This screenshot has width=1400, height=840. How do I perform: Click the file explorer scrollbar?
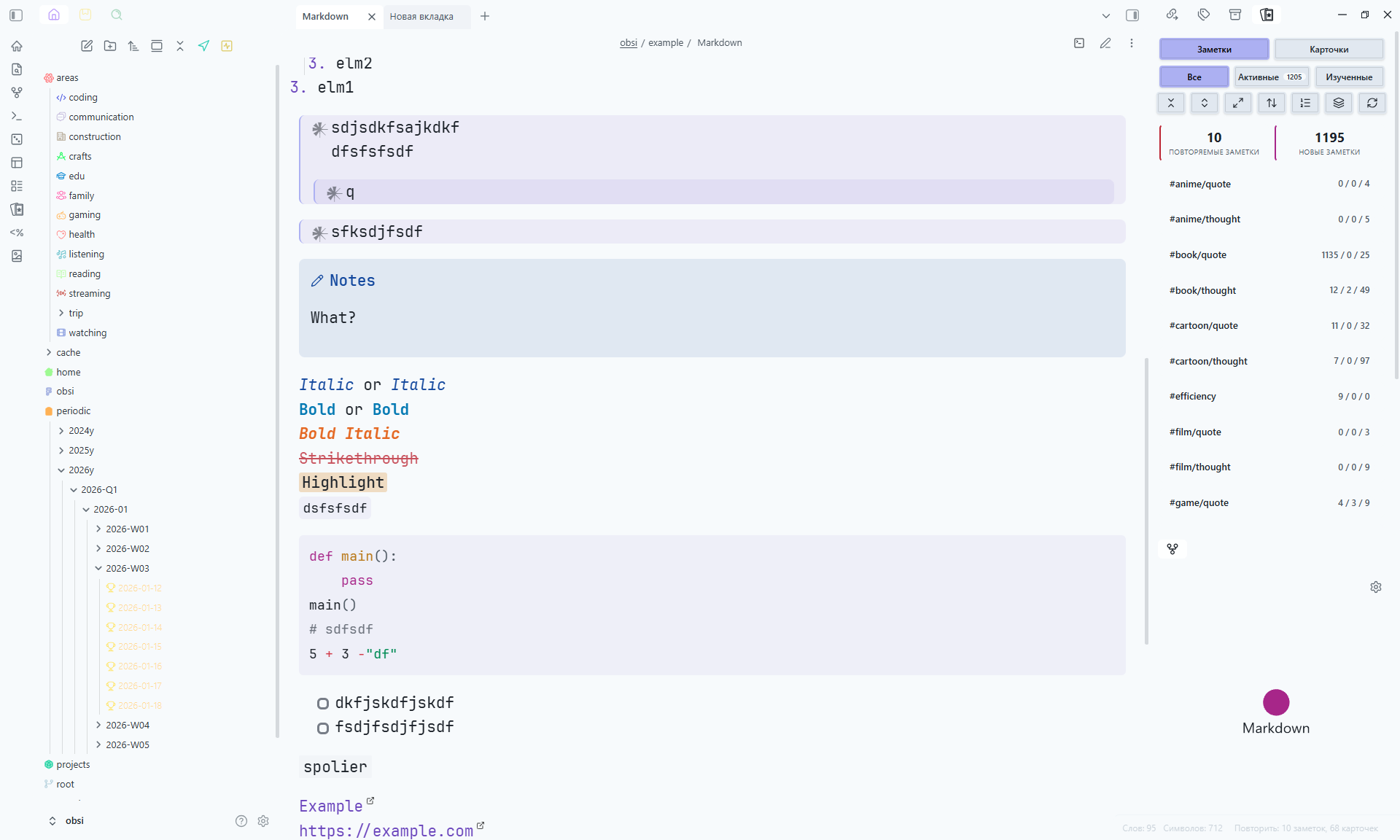(x=277, y=401)
